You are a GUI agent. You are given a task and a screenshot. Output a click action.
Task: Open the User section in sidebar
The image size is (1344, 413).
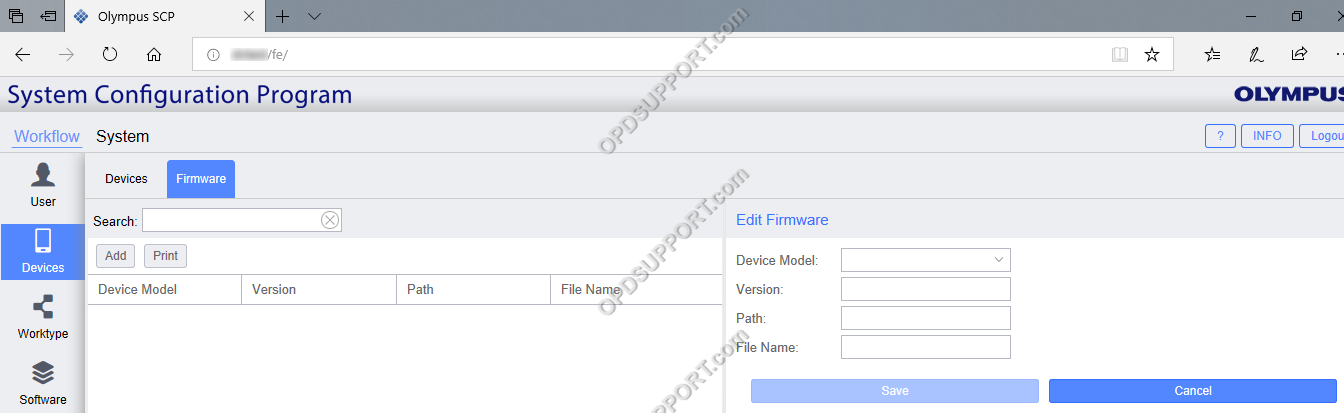pos(43,185)
